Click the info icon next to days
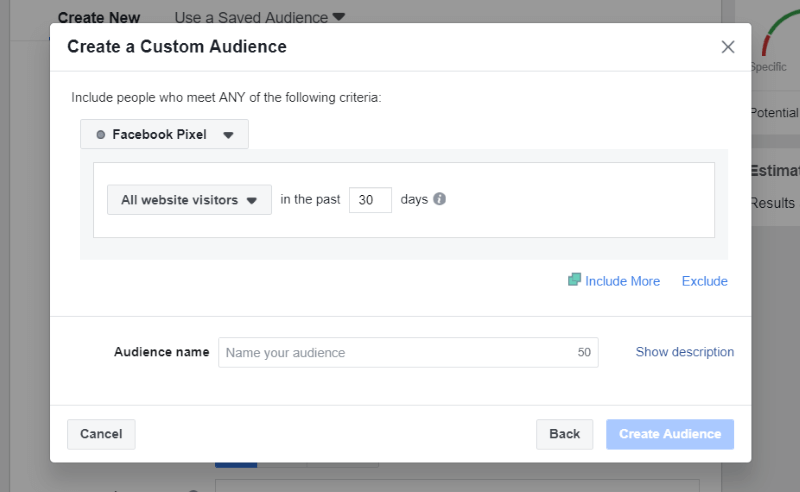Viewport: 800px width, 492px height. pos(439,199)
